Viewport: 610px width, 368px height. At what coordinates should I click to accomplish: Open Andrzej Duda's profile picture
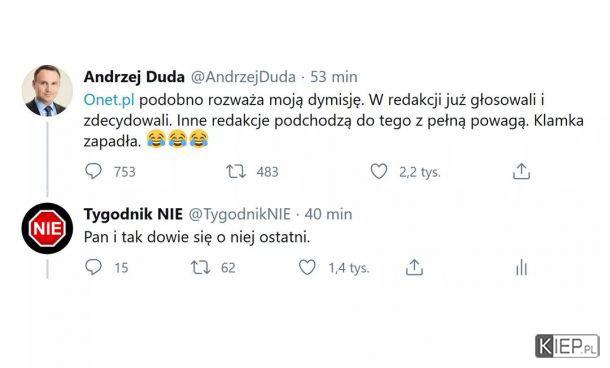47,91
